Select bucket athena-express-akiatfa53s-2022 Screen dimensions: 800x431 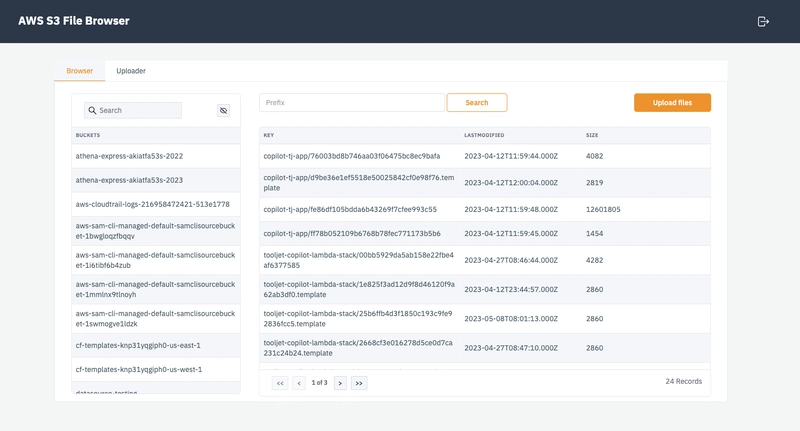156,156
